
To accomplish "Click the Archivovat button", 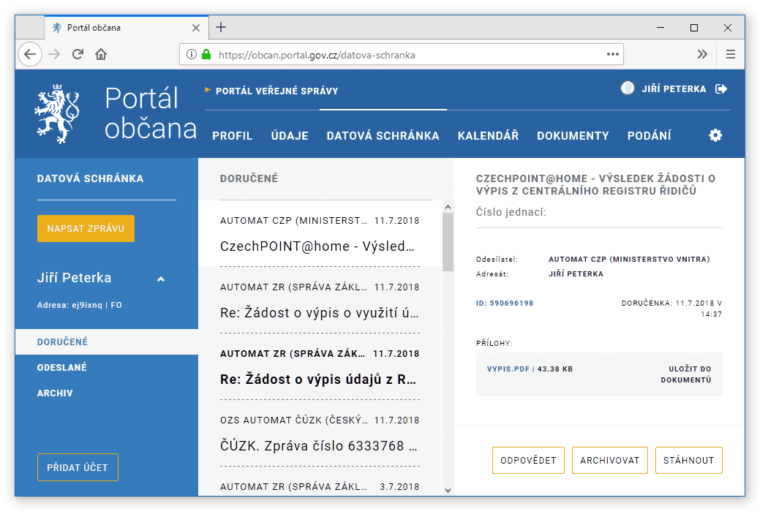I will pos(610,460).
